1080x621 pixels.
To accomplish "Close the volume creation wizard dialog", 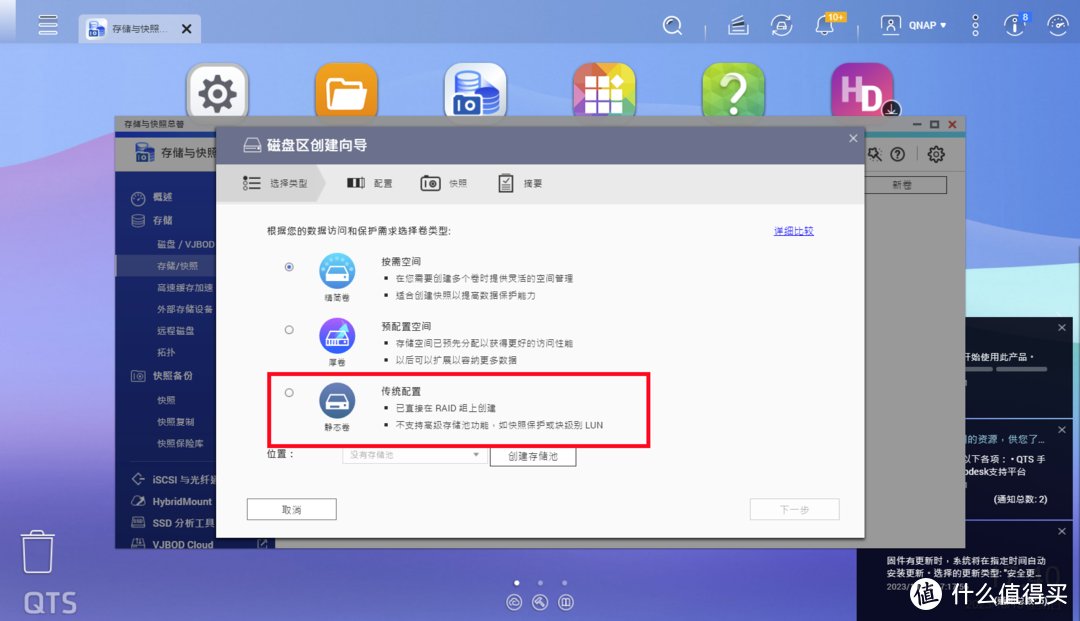I will pos(853,138).
